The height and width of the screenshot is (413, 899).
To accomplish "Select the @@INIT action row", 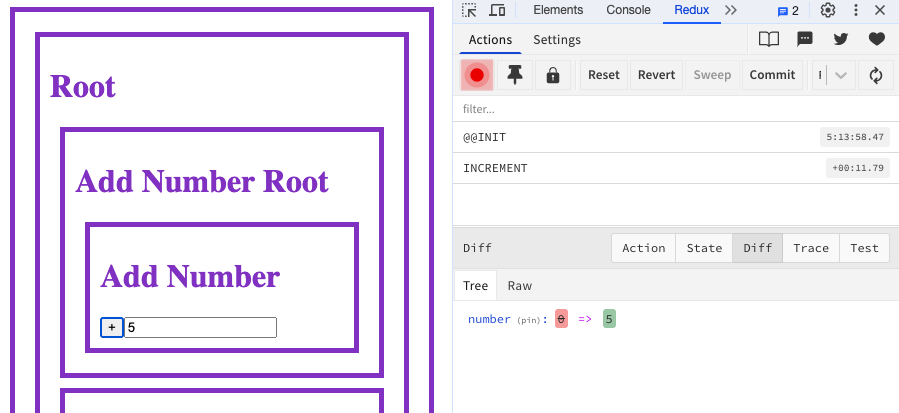I will (x=675, y=137).
